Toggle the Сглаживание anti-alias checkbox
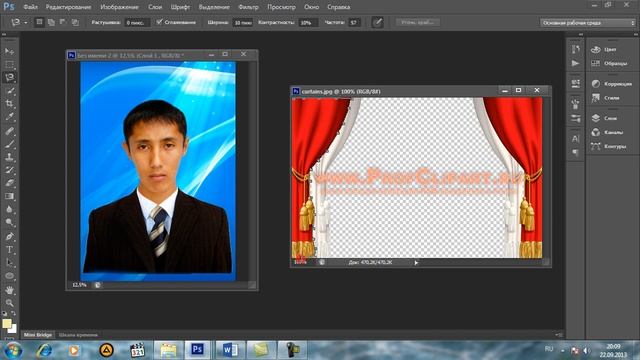 click(x=160, y=22)
